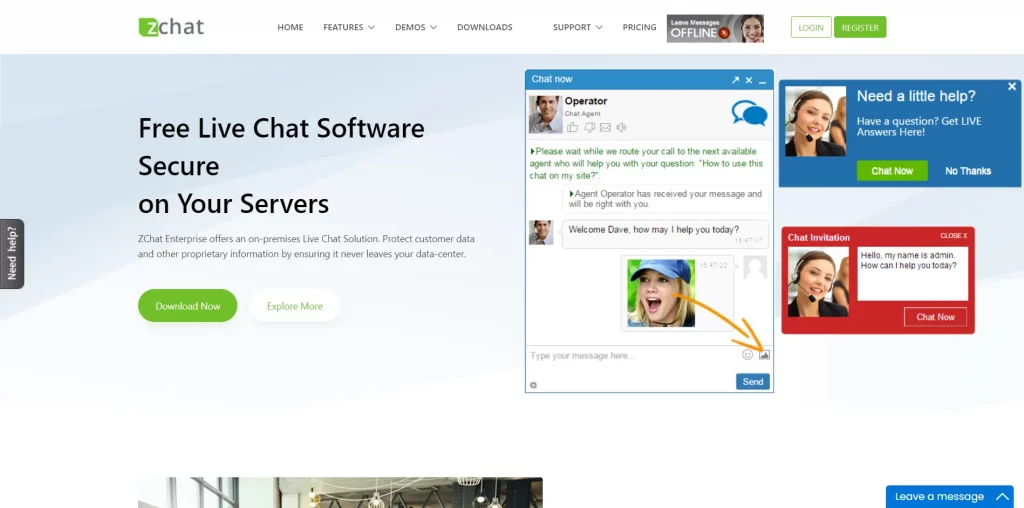Click the send image icon
The image size is (1024, 508).
(x=765, y=355)
